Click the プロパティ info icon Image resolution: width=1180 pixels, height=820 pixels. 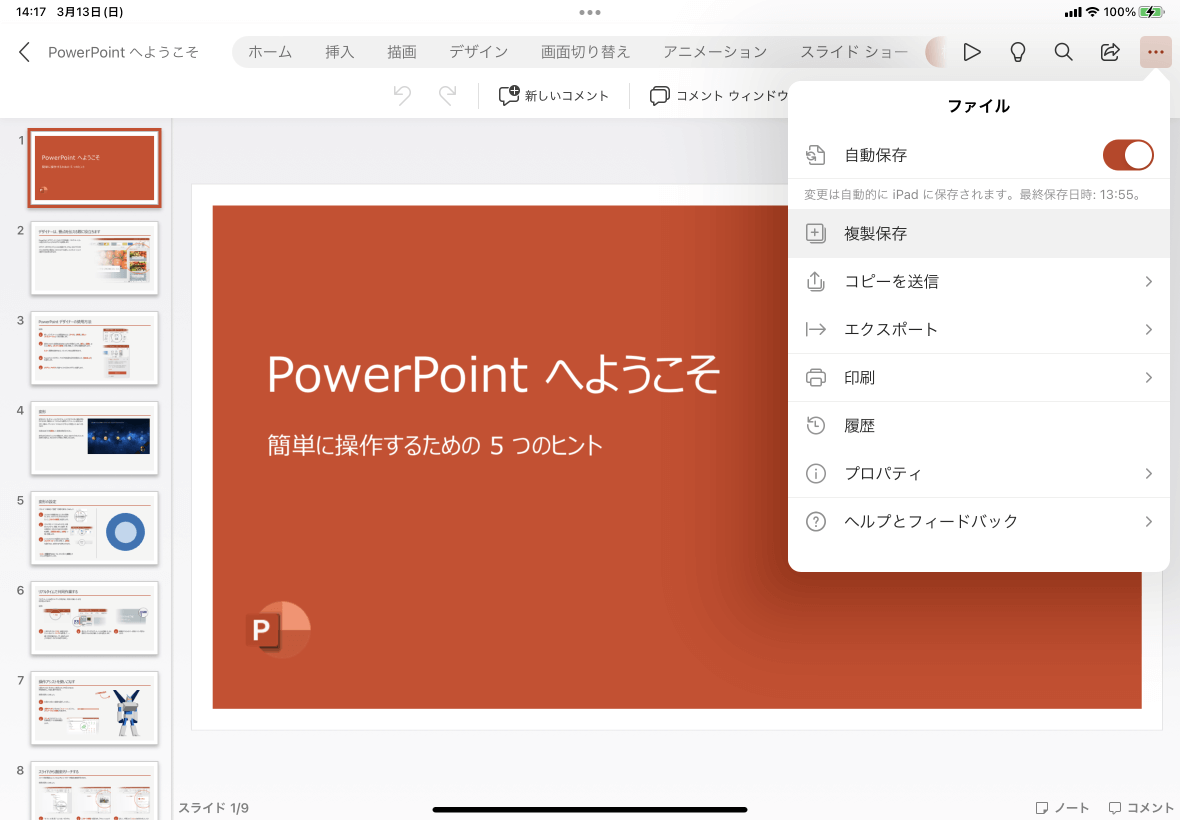pyautogui.click(x=816, y=473)
